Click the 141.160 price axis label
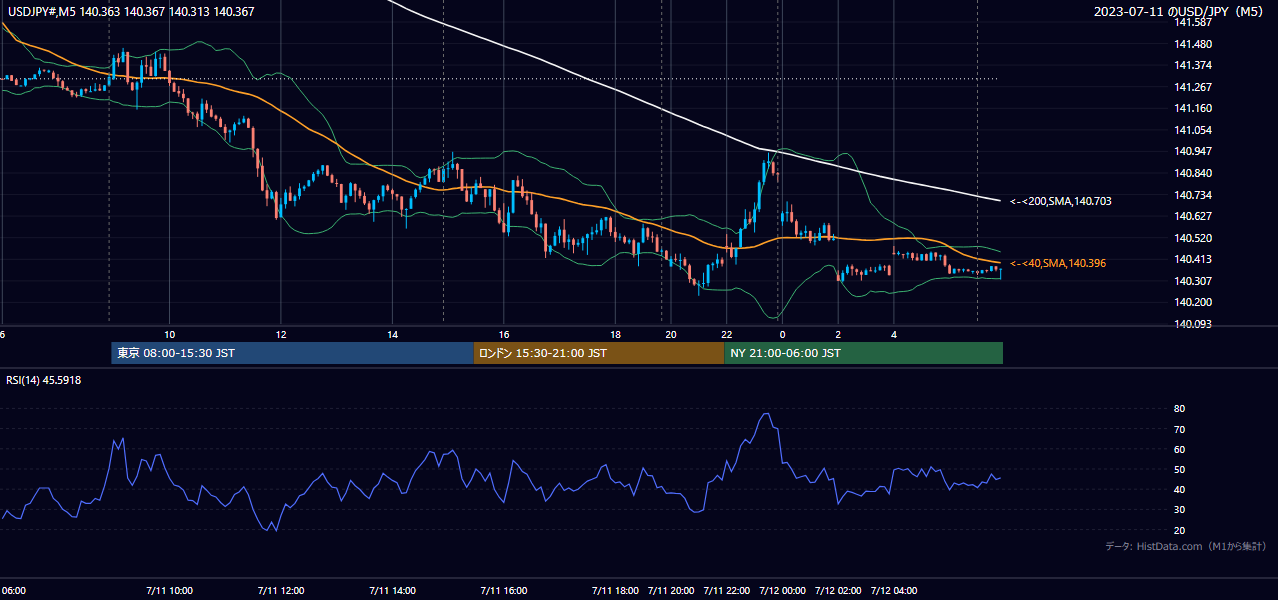 point(1195,108)
